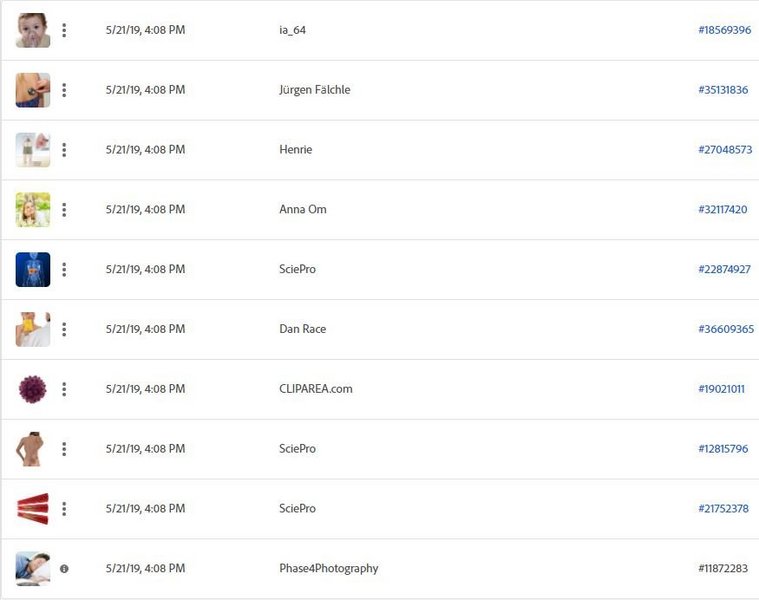Click the purple virus cell thumbnail
Image resolution: width=759 pixels, height=600 pixels.
pos(32,389)
